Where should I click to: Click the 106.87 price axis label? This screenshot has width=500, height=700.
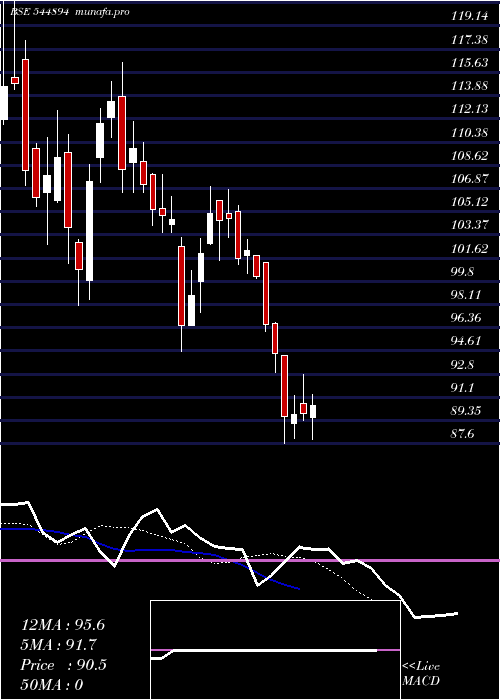[x=469, y=179]
